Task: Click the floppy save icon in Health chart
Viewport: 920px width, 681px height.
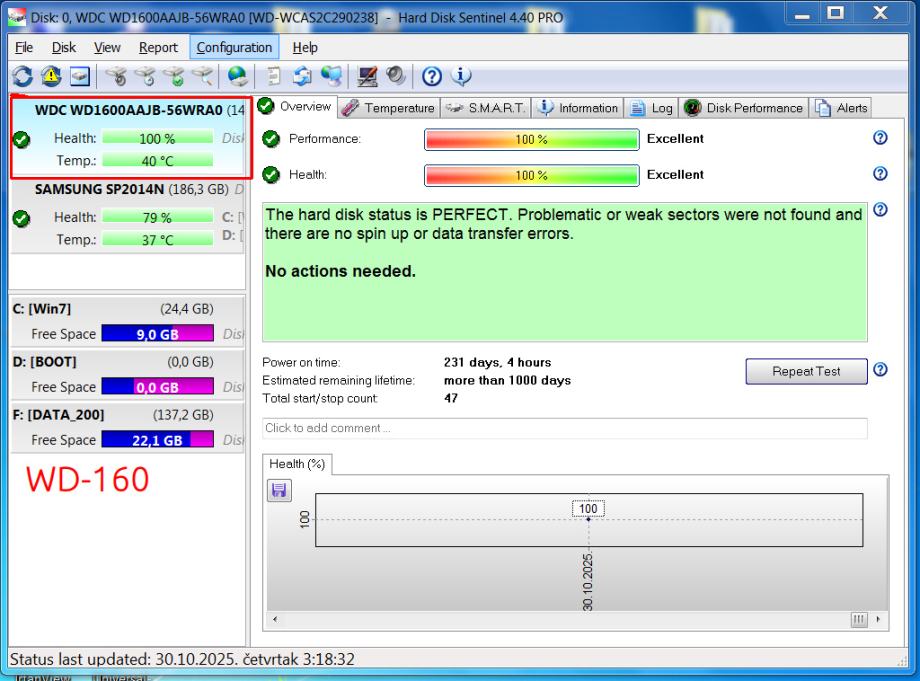Action: point(279,490)
